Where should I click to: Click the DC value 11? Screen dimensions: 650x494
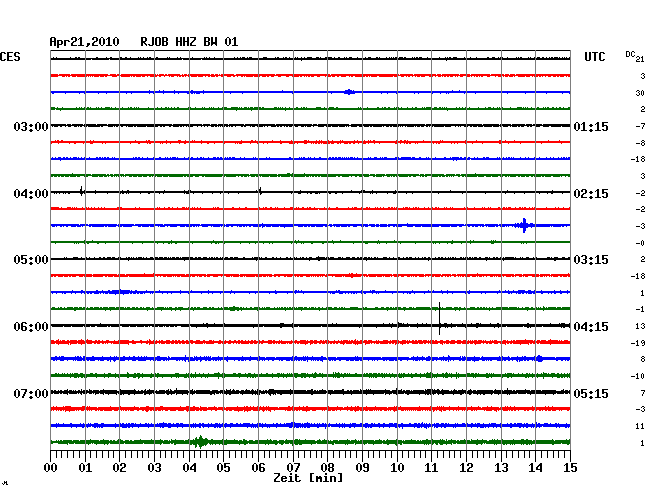[x=640, y=426]
